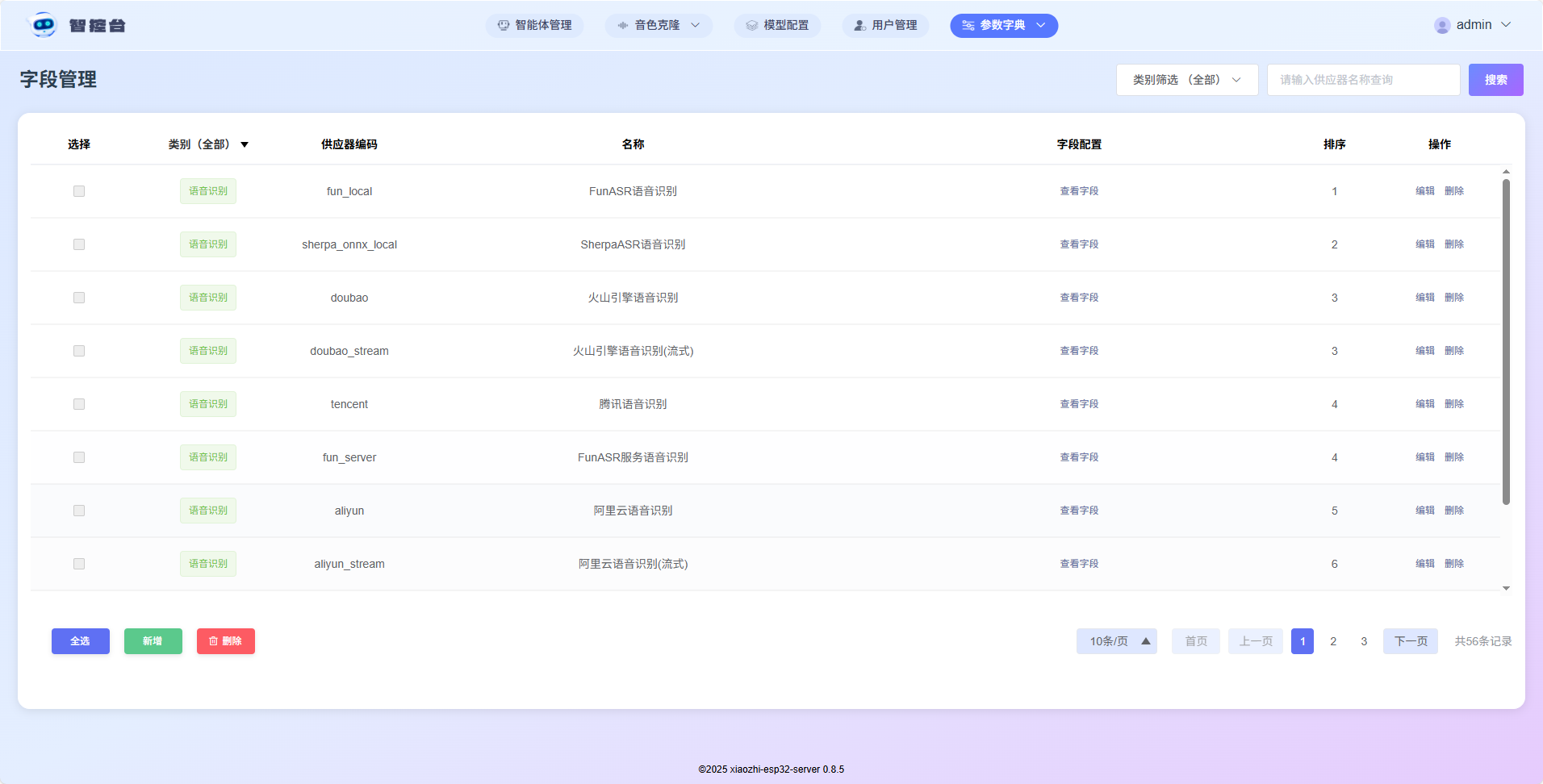Screen dimensions: 1543x784
Task: Click the 用户管理 person icon
Action: point(859,26)
